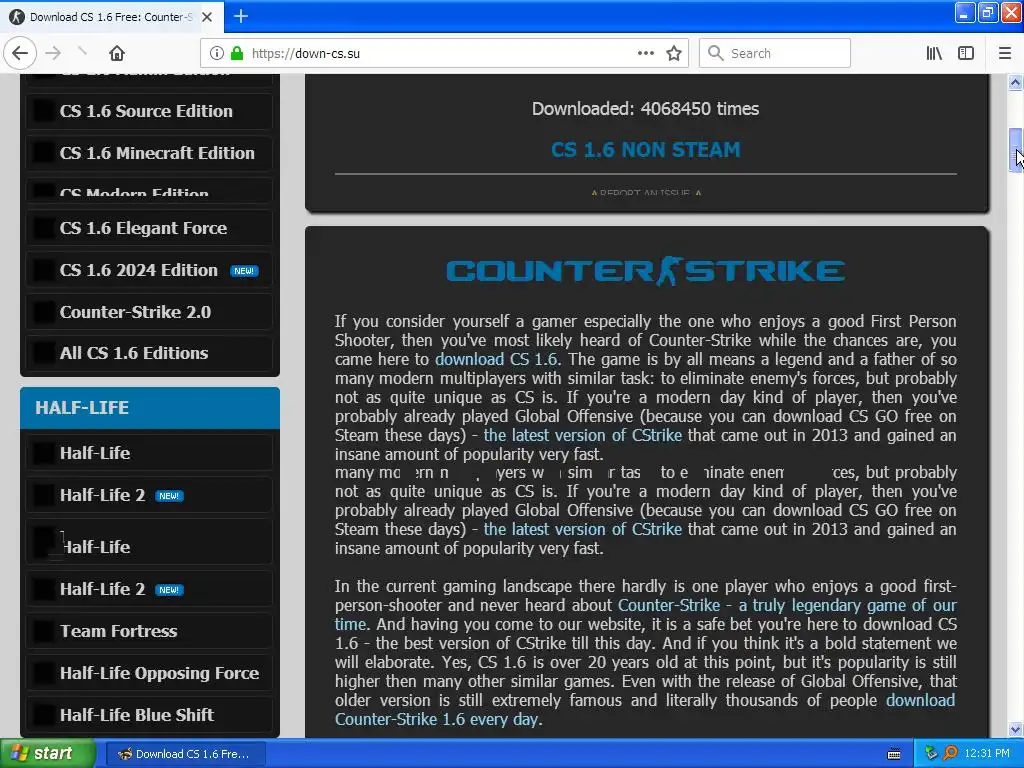
Task: Open CS Modern Edition entry
Action: 150,190
